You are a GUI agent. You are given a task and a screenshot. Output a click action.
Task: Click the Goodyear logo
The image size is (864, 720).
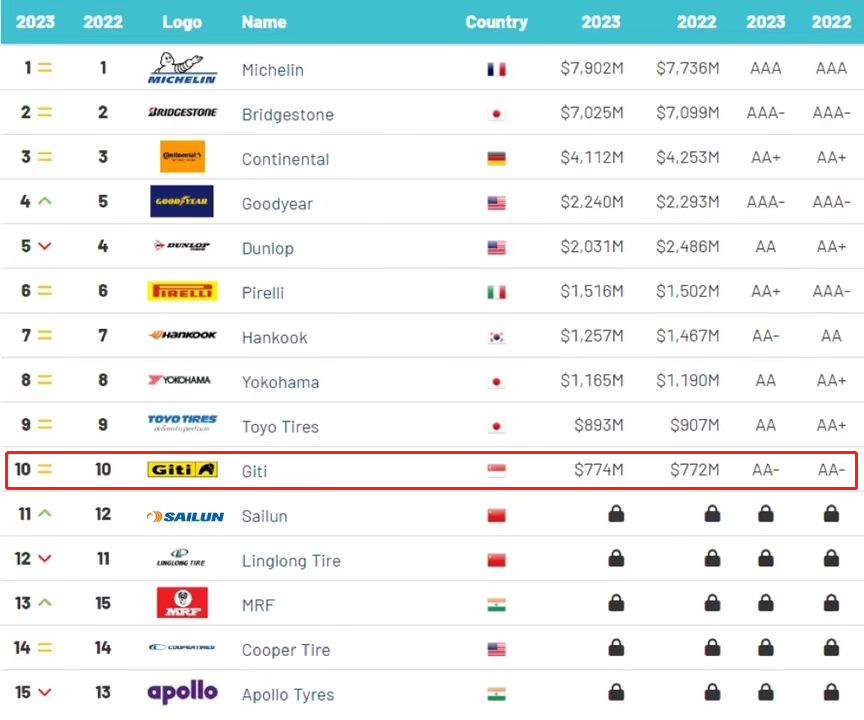pos(182,202)
